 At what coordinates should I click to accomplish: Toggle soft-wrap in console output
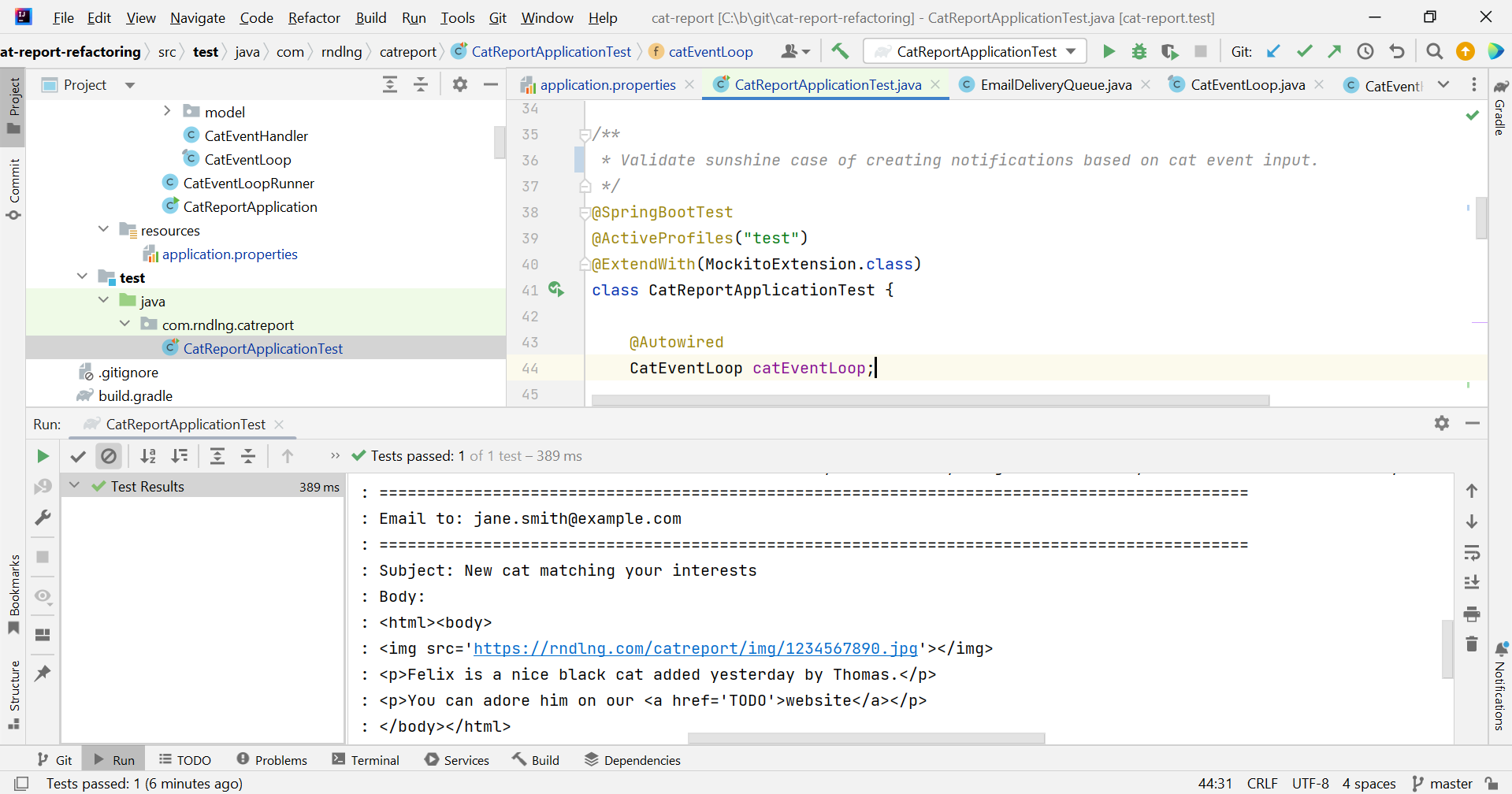coord(1471,552)
